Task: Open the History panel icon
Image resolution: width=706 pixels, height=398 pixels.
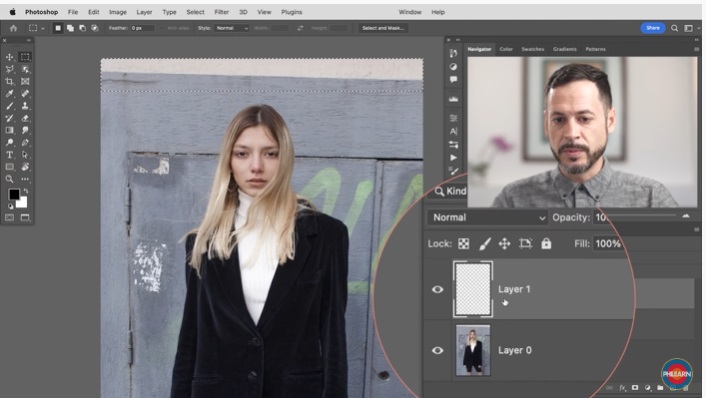Action: [453, 53]
